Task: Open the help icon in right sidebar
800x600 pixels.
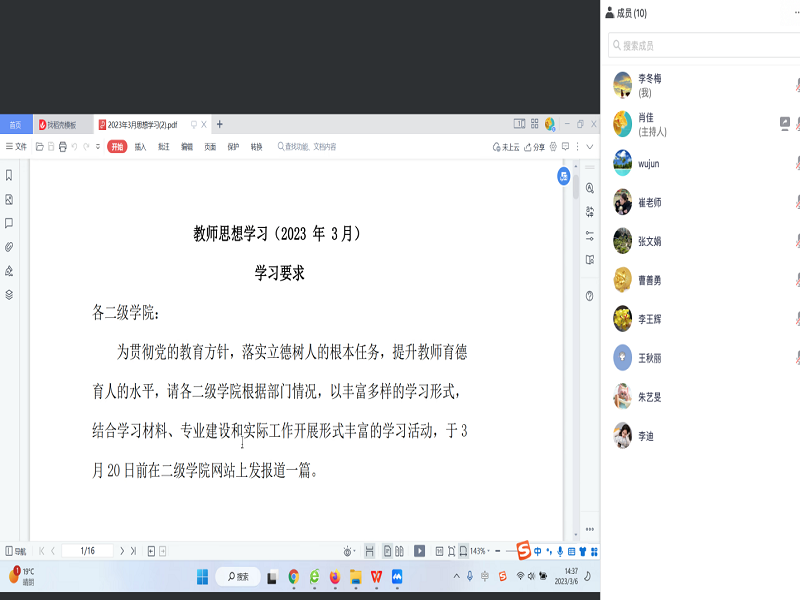Action: tap(589, 295)
